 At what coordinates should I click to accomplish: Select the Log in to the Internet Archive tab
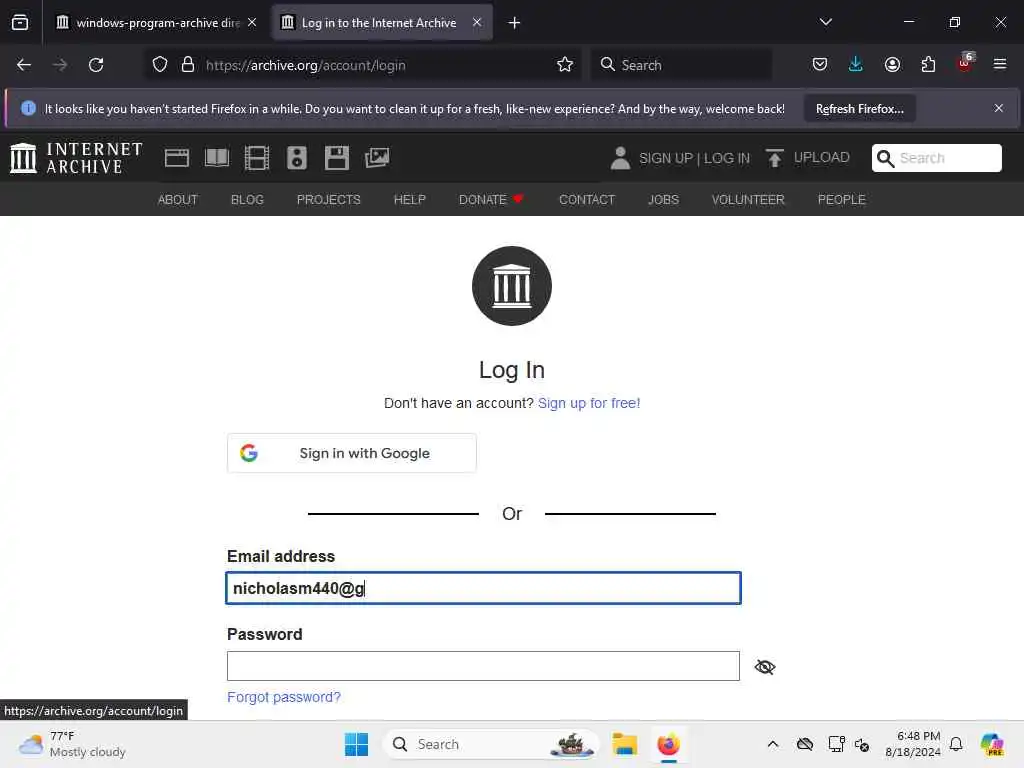pyautogui.click(x=382, y=23)
